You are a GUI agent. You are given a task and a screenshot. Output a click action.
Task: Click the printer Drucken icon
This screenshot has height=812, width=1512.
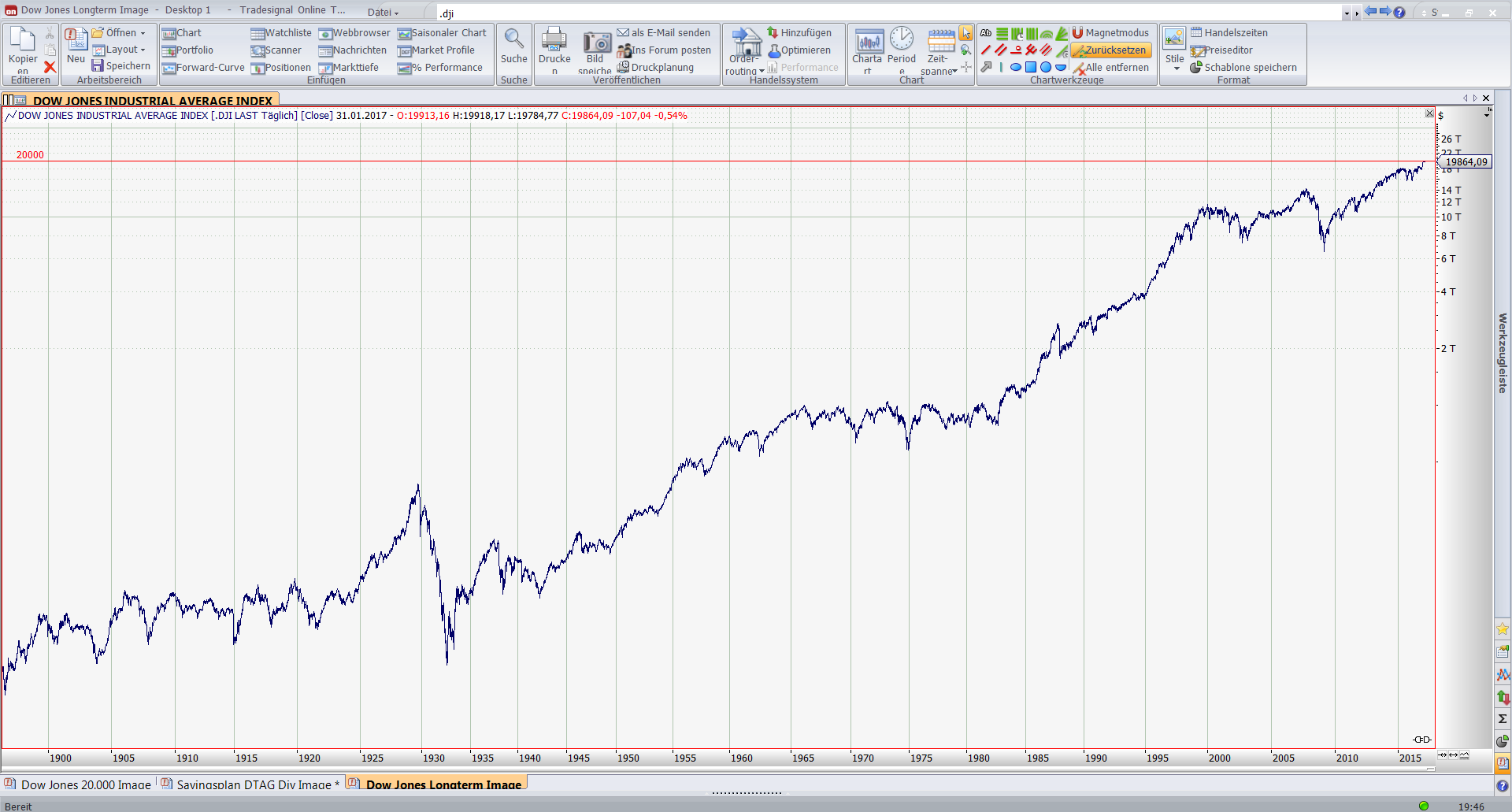554,41
